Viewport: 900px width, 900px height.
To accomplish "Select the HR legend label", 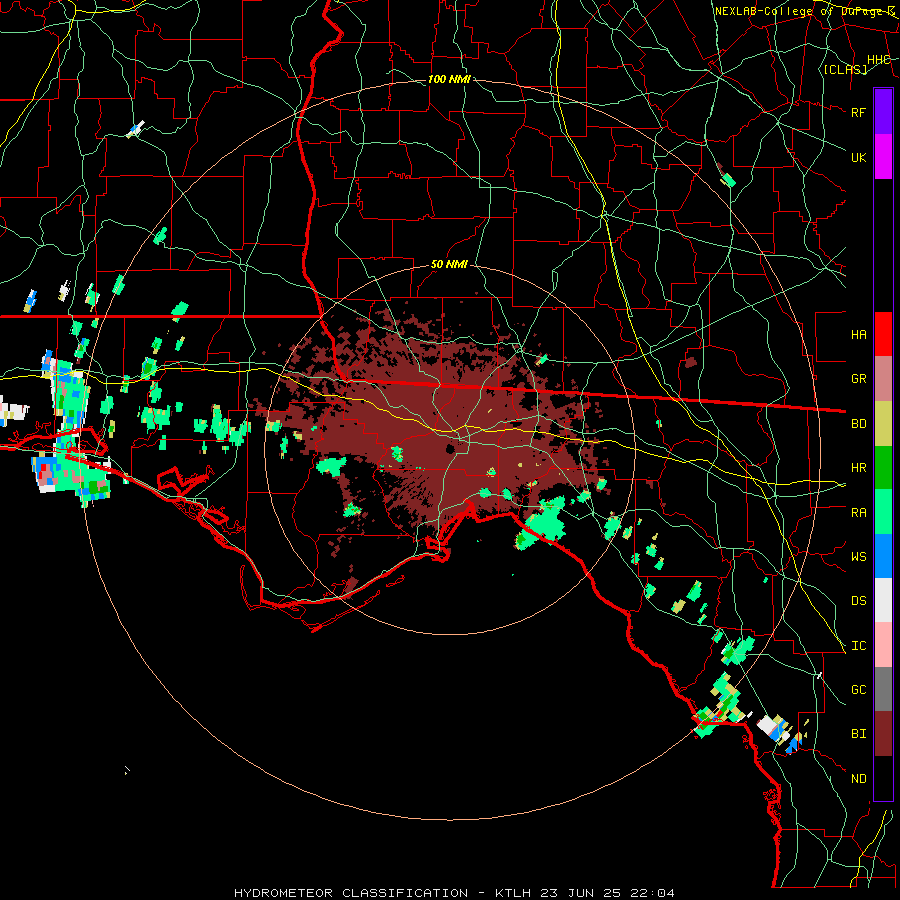I will coord(859,468).
